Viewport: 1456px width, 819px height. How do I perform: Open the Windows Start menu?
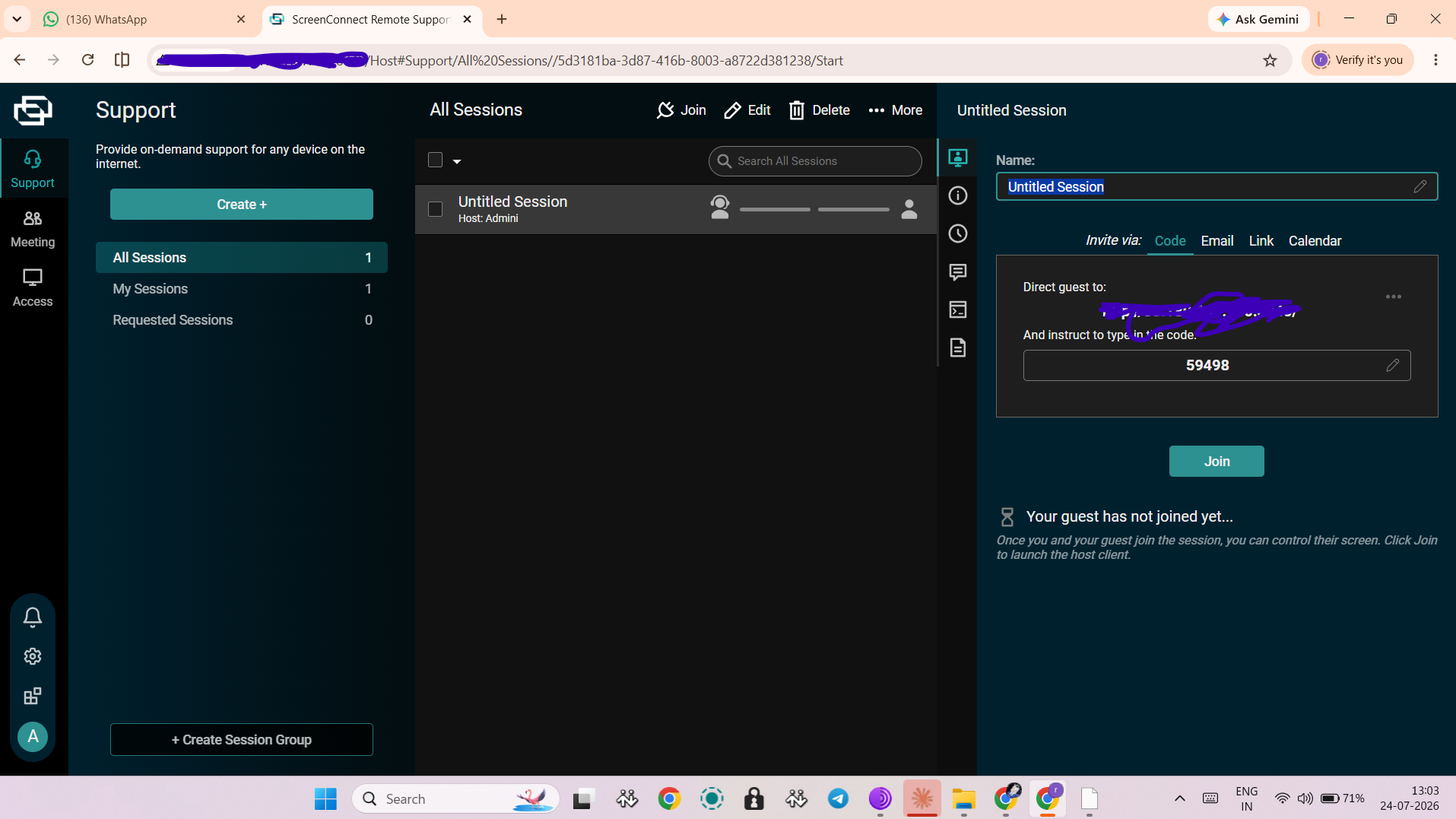(x=325, y=798)
